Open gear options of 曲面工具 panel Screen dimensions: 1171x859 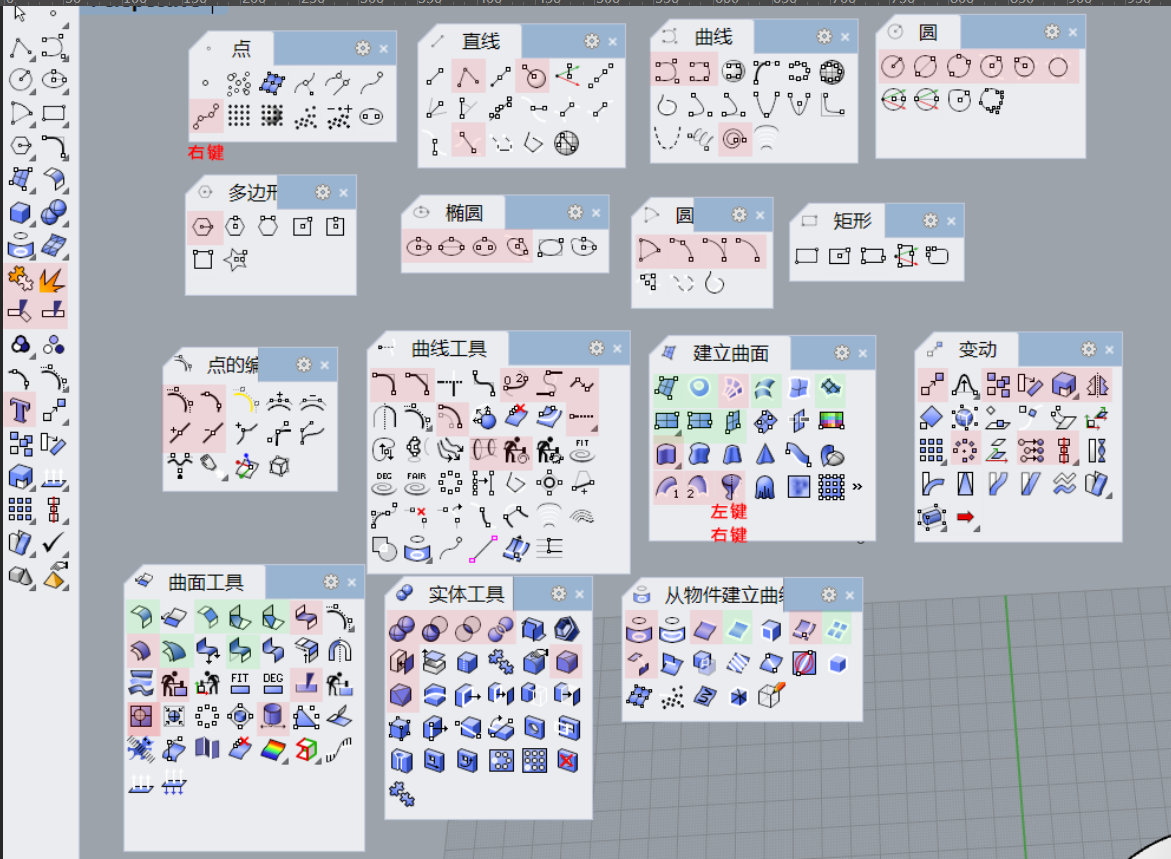click(x=331, y=582)
